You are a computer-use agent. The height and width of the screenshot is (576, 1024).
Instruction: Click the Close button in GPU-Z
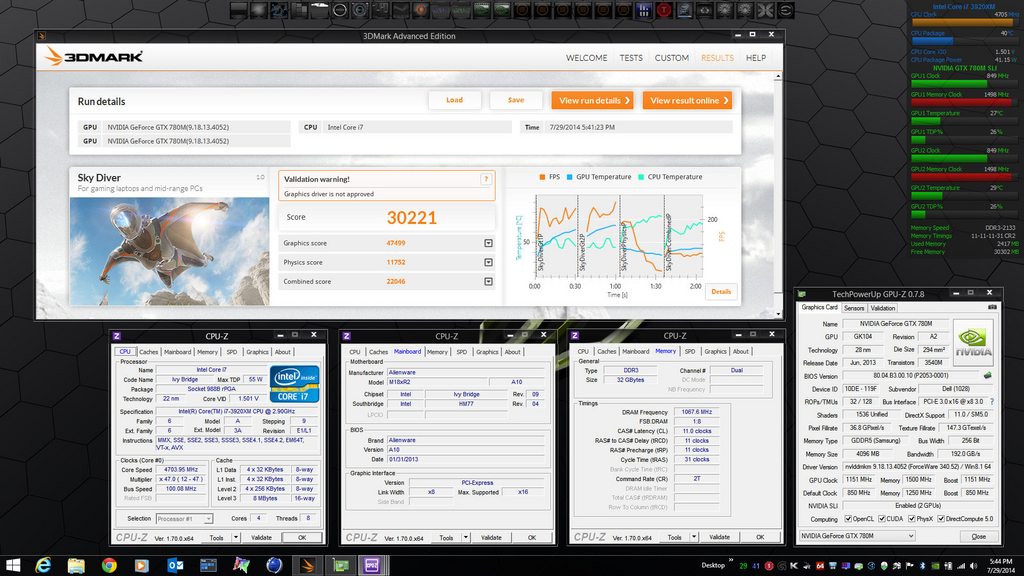pos(978,536)
